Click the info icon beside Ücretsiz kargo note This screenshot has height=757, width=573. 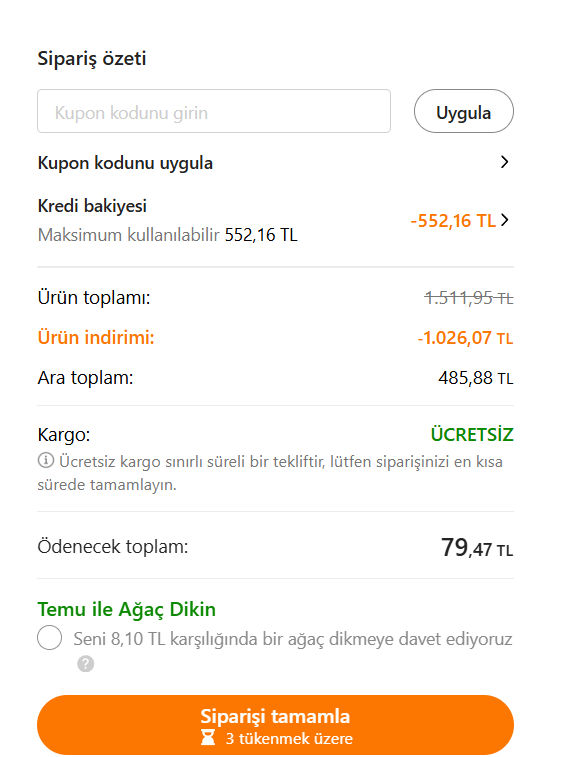click(46, 460)
